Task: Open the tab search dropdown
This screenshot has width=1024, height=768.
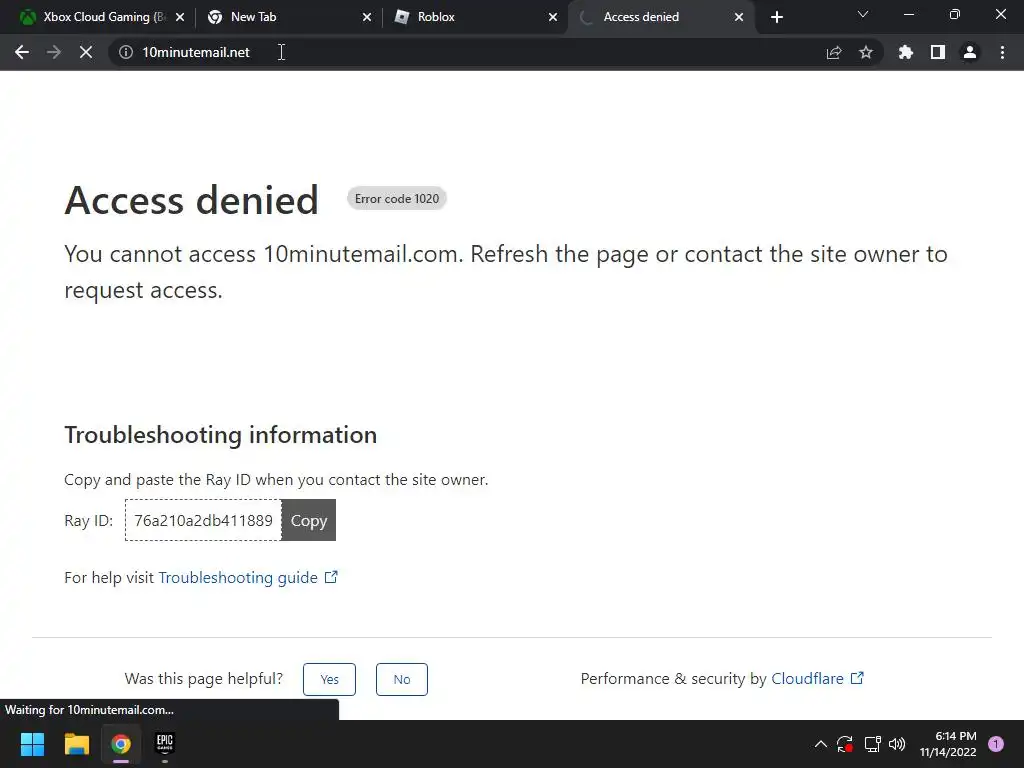Action: [x=863, y=14]
